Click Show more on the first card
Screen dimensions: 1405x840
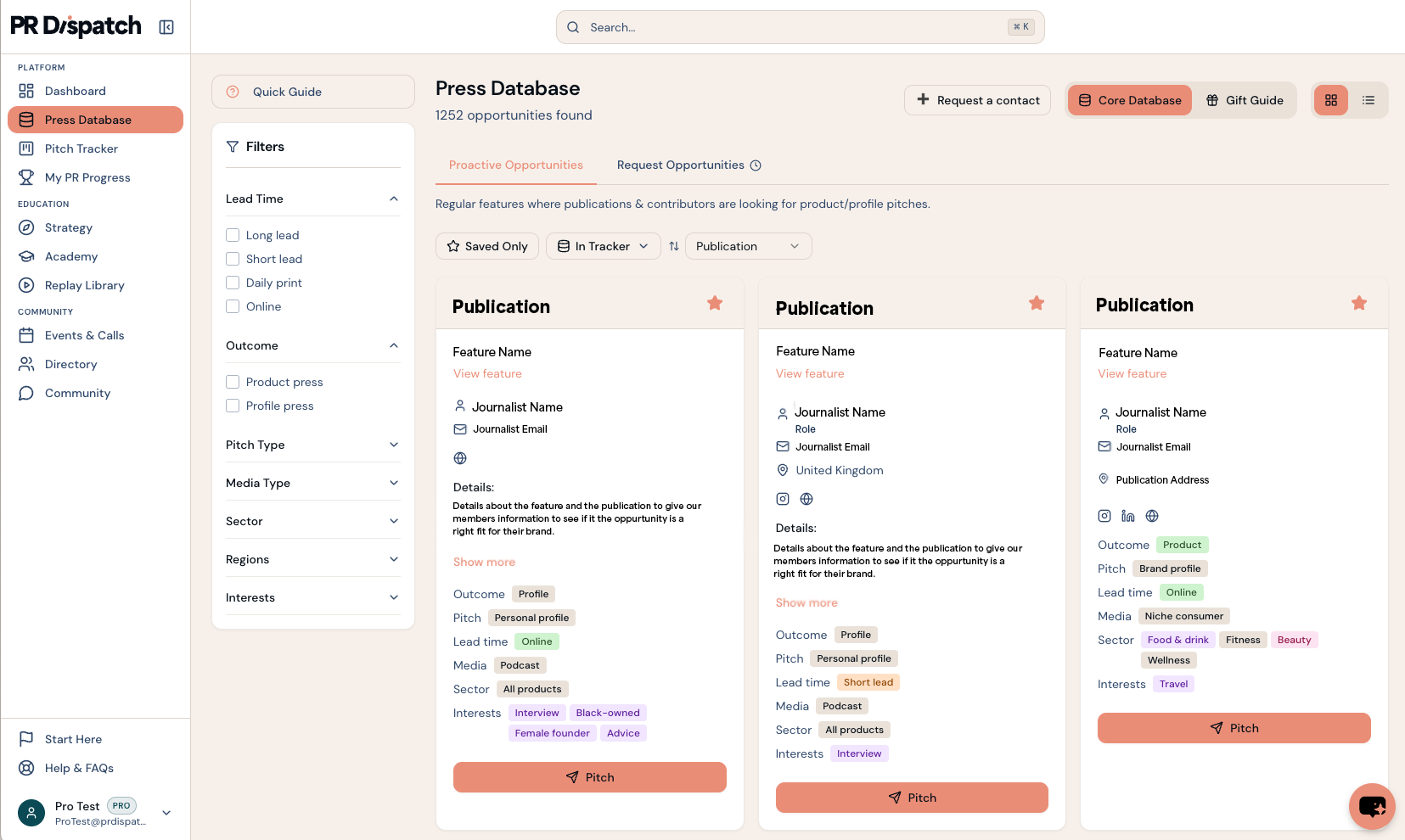(x=484, y=562)
